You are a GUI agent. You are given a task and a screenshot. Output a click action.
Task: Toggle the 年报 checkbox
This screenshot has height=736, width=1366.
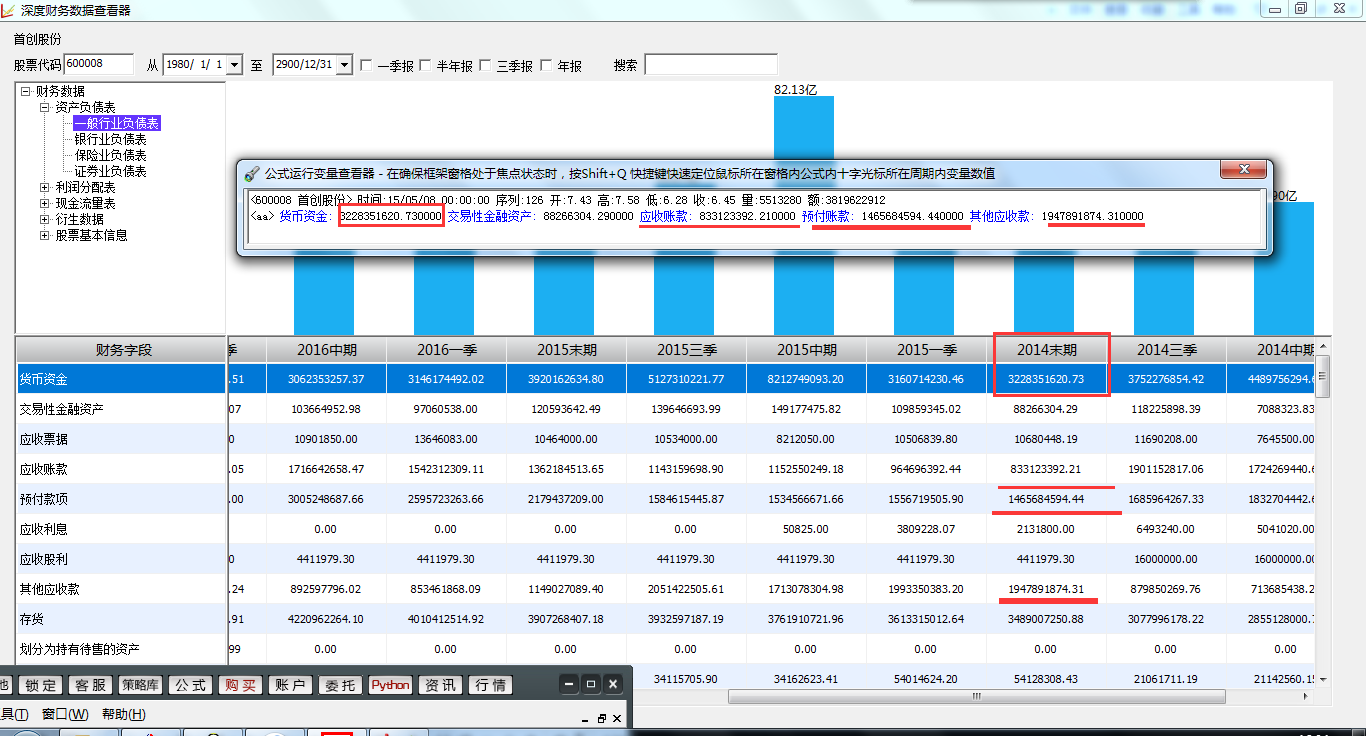click(546, 65)
